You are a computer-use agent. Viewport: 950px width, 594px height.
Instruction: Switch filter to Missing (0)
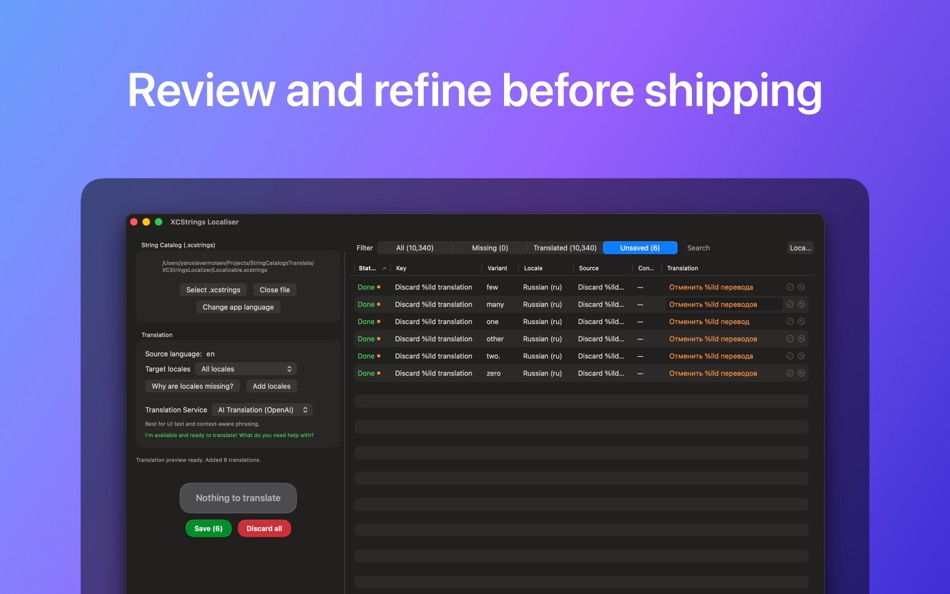(490, 248)
